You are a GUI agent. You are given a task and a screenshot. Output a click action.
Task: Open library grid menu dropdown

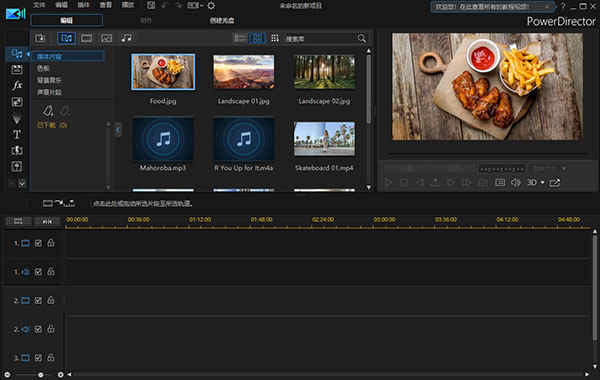coord(275,38)
